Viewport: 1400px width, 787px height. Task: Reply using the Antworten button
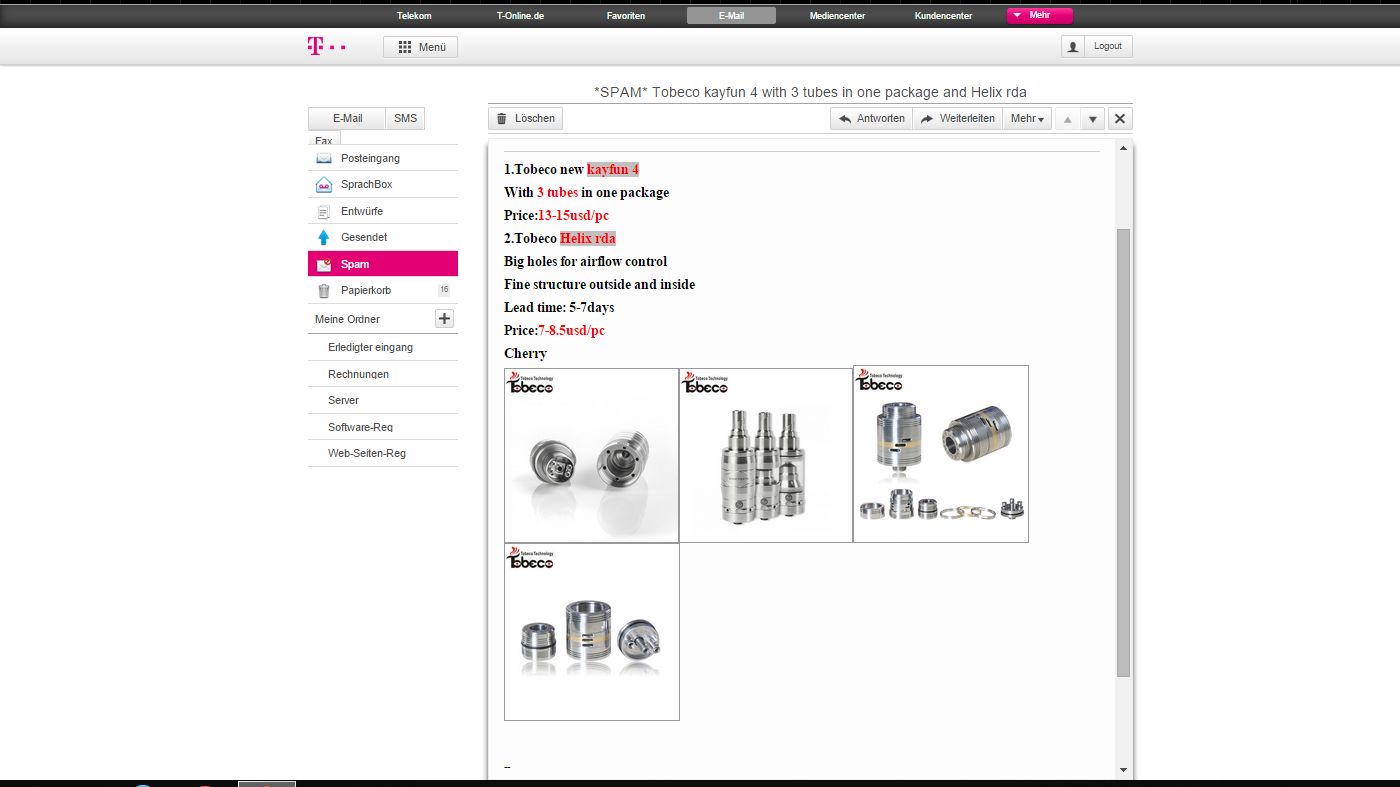[x=871, y=119]
